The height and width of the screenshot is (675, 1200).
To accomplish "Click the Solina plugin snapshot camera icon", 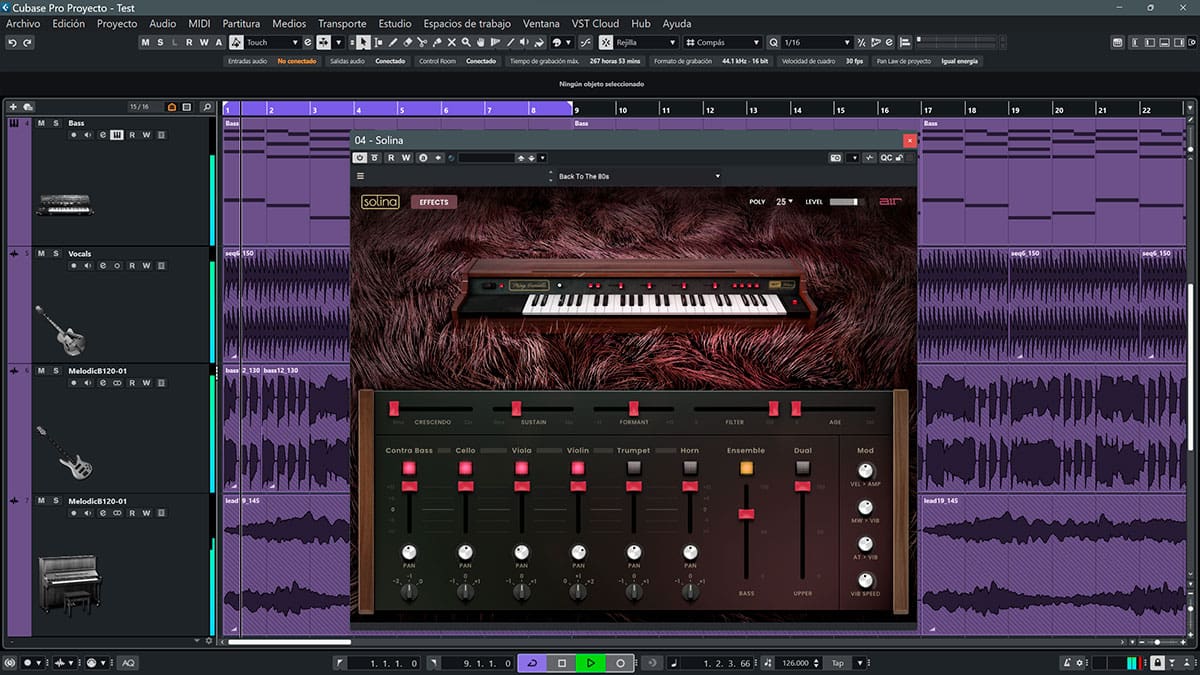I will point(835,158).
